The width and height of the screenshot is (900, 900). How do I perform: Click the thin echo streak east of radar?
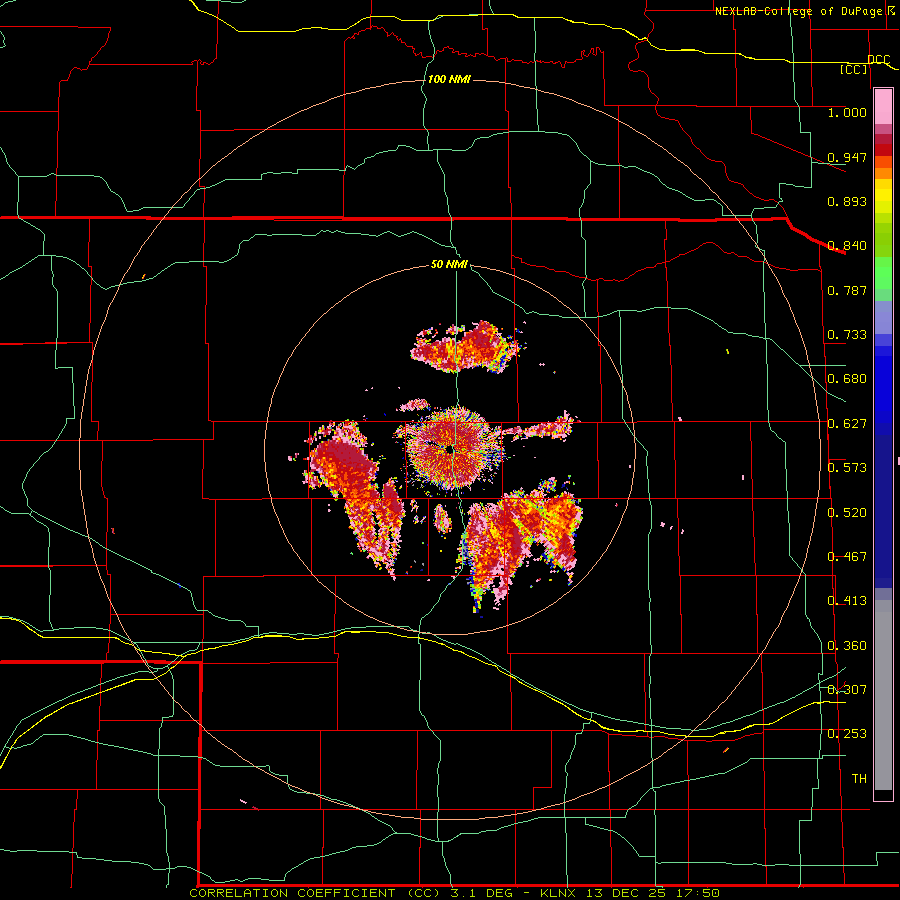pos(541,428)
